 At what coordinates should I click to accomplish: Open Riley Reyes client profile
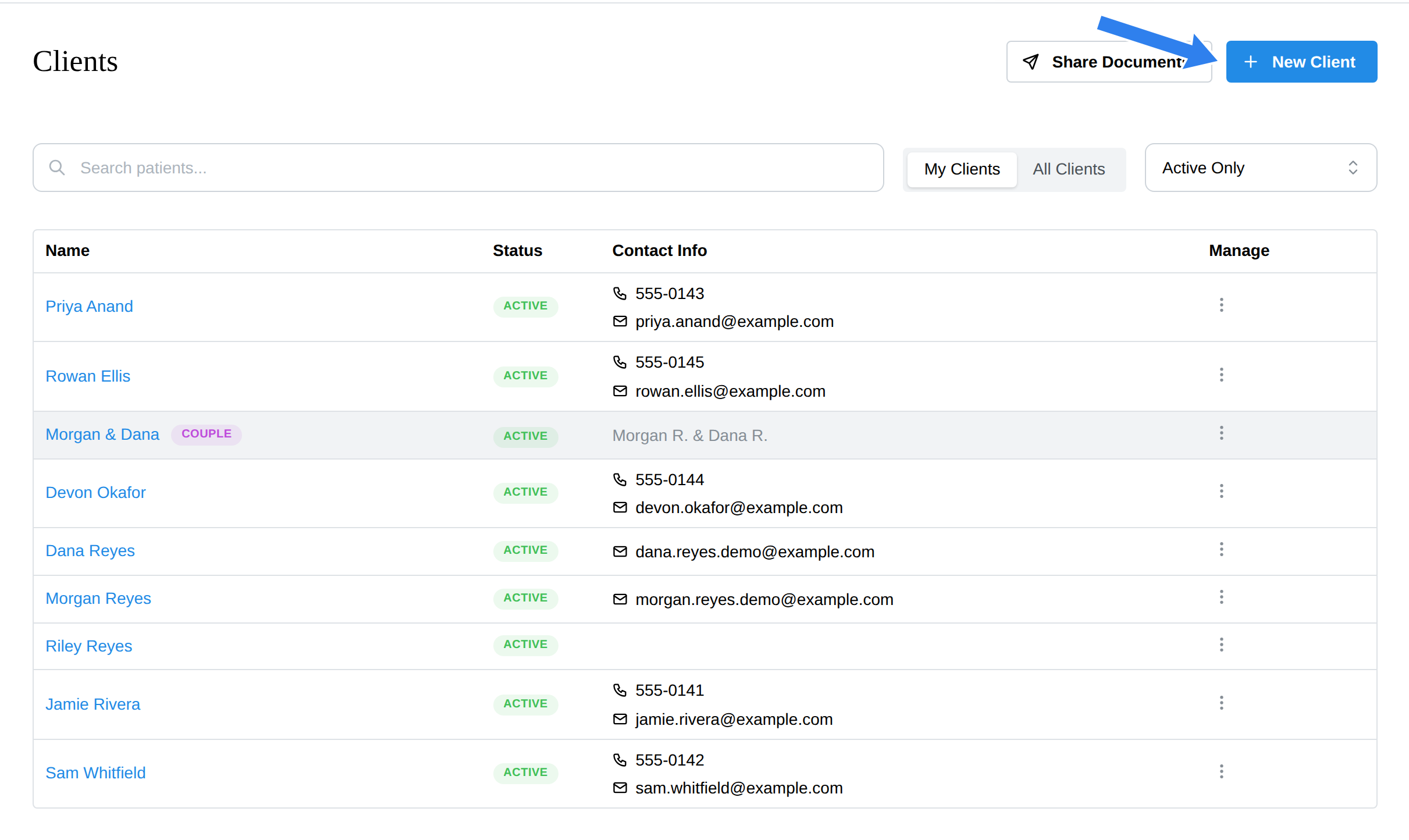tap(89, 646)
